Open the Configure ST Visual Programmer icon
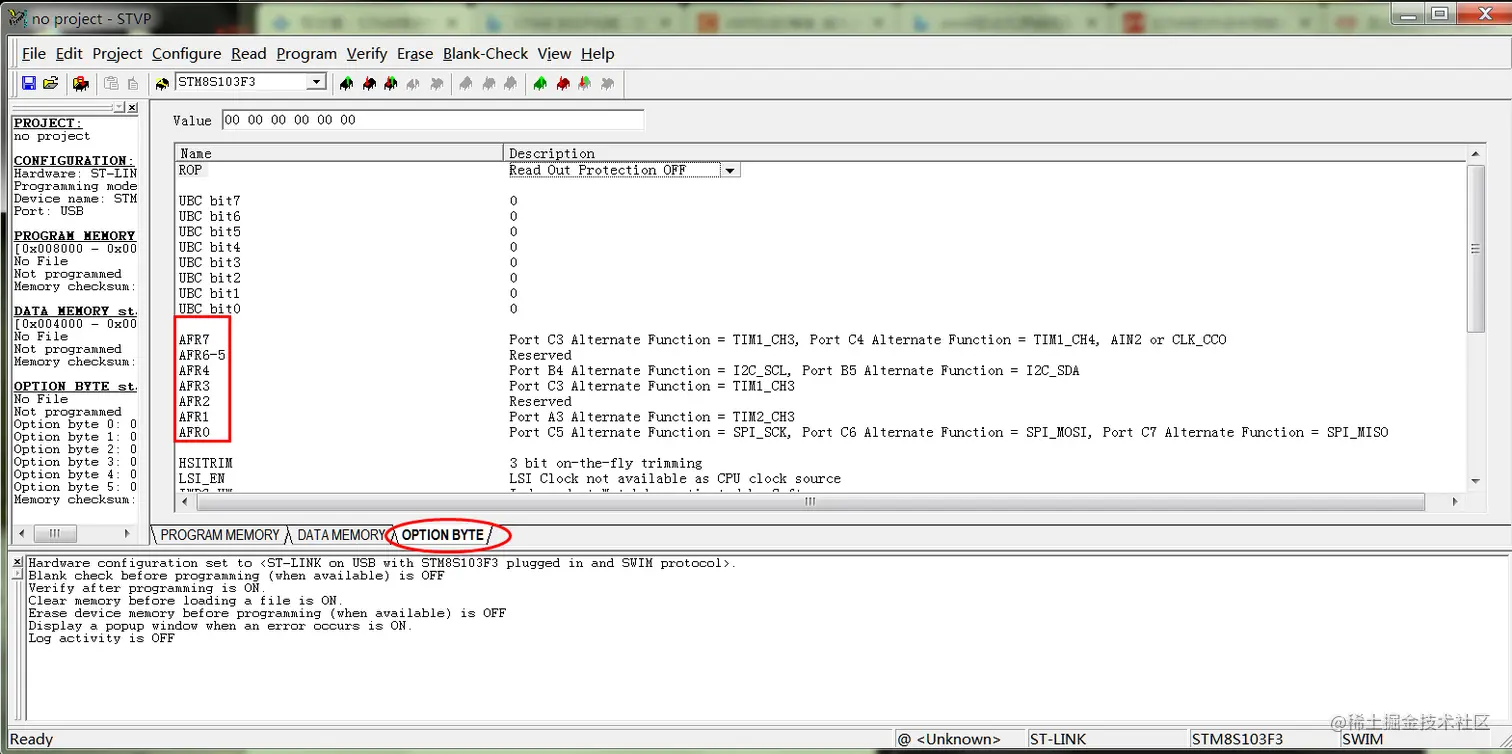The width and height of the screenshot is (1512, 754). (x=80, y=83)
